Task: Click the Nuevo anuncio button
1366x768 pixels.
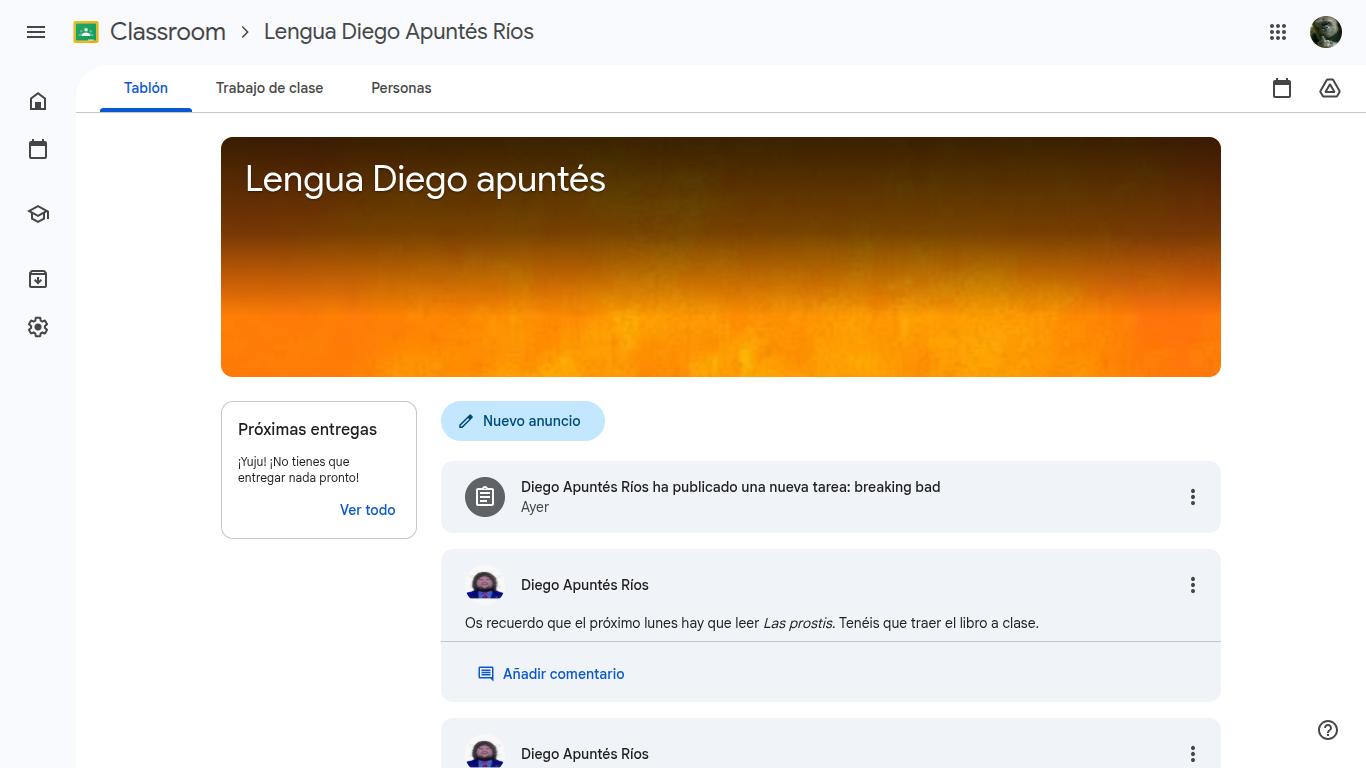Action: [x=523, y=421]
